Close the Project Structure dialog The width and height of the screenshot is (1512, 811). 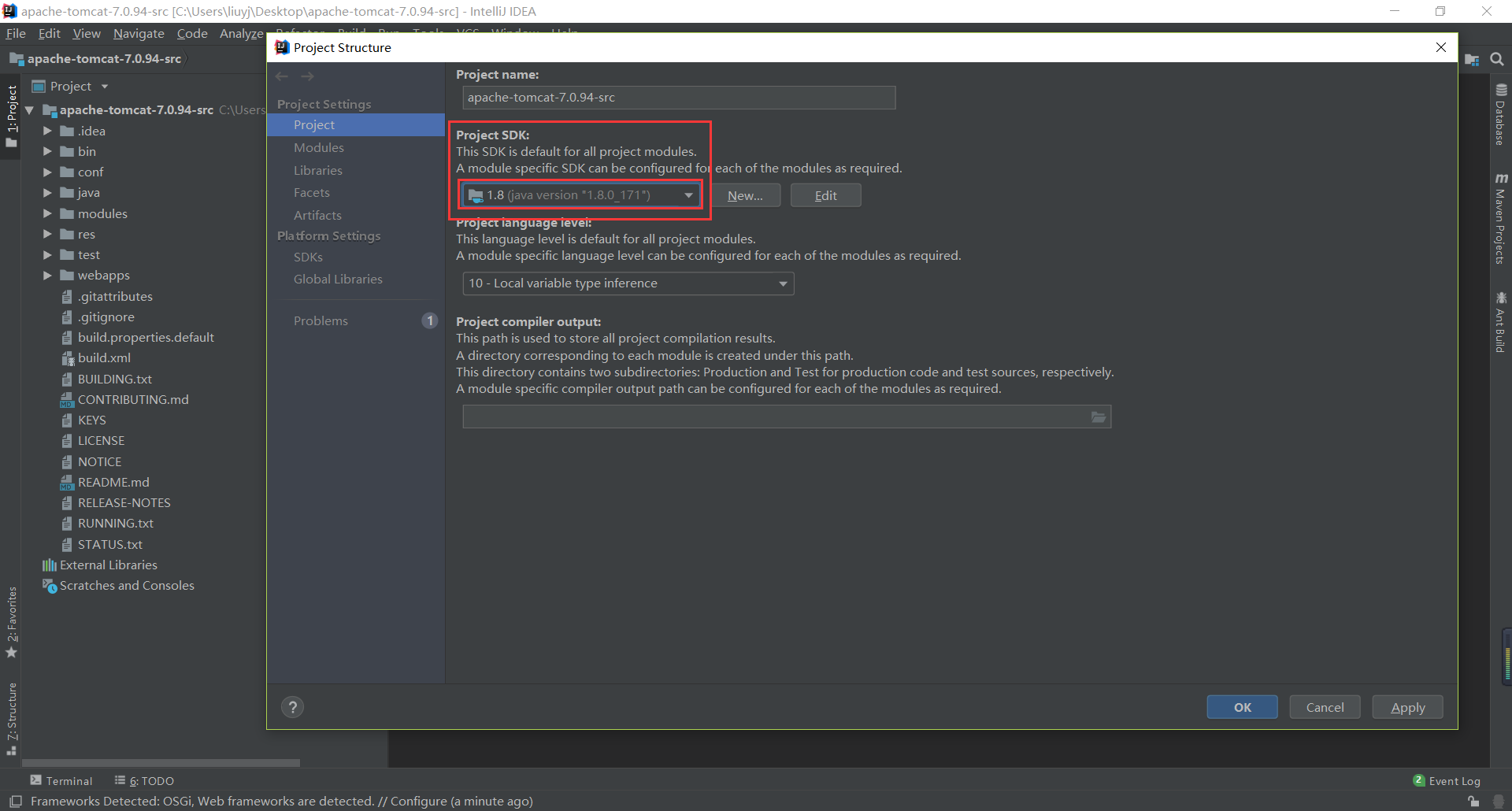coord(1440,47)
